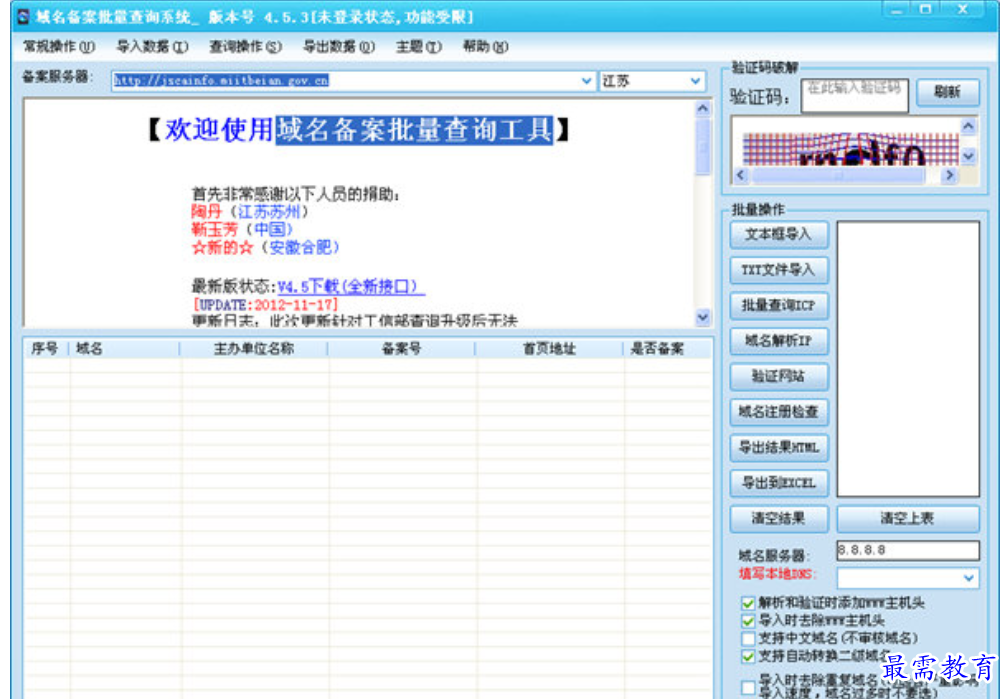Click captcha panel scroll left arrow
Image resolution: width=1004 pixels, height=699 pixels.
(741, 175)
